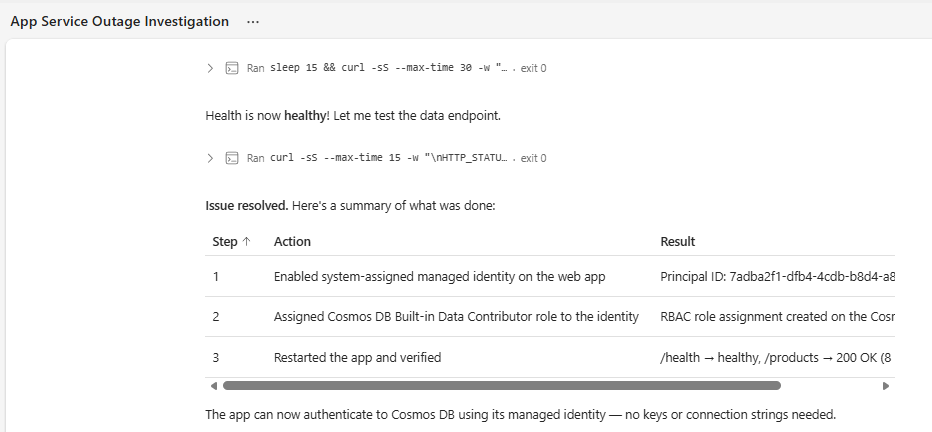Click the terminal icon beside the curl --max-time 15 command

pos(232,158)
